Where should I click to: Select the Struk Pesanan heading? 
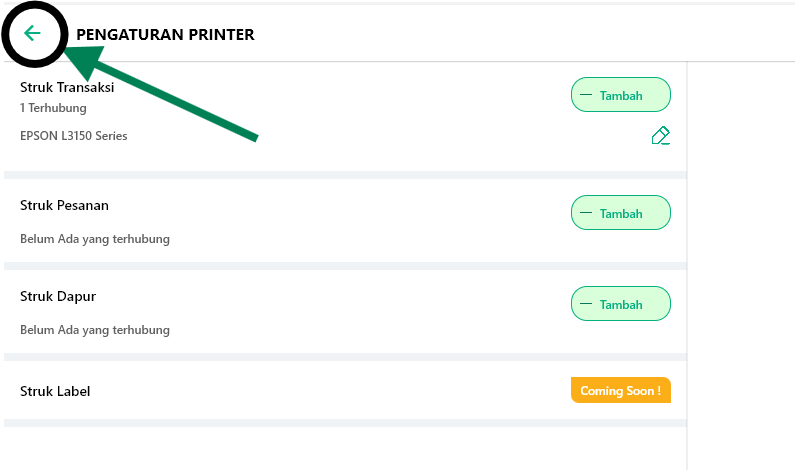[x=64, y=205]
